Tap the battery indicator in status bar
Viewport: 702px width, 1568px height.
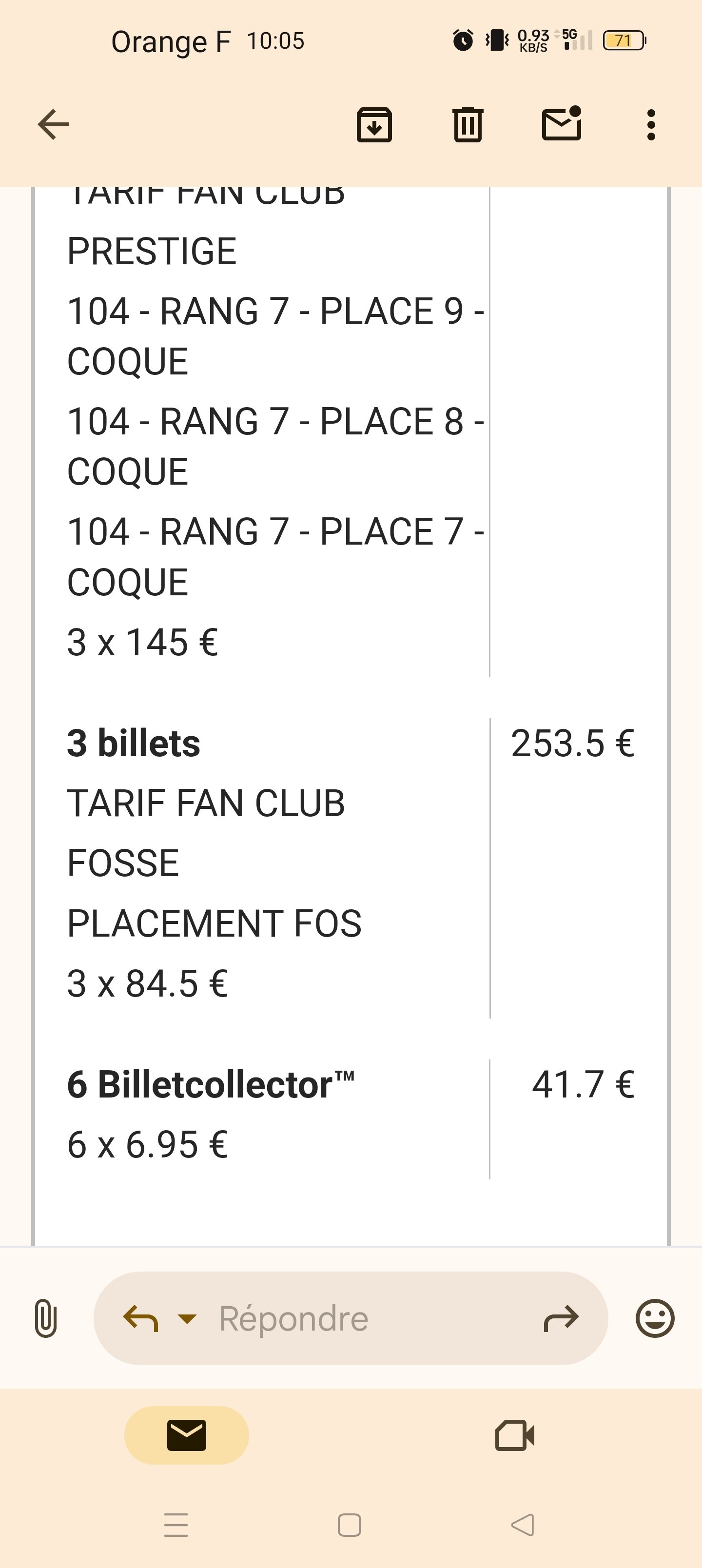624,41
